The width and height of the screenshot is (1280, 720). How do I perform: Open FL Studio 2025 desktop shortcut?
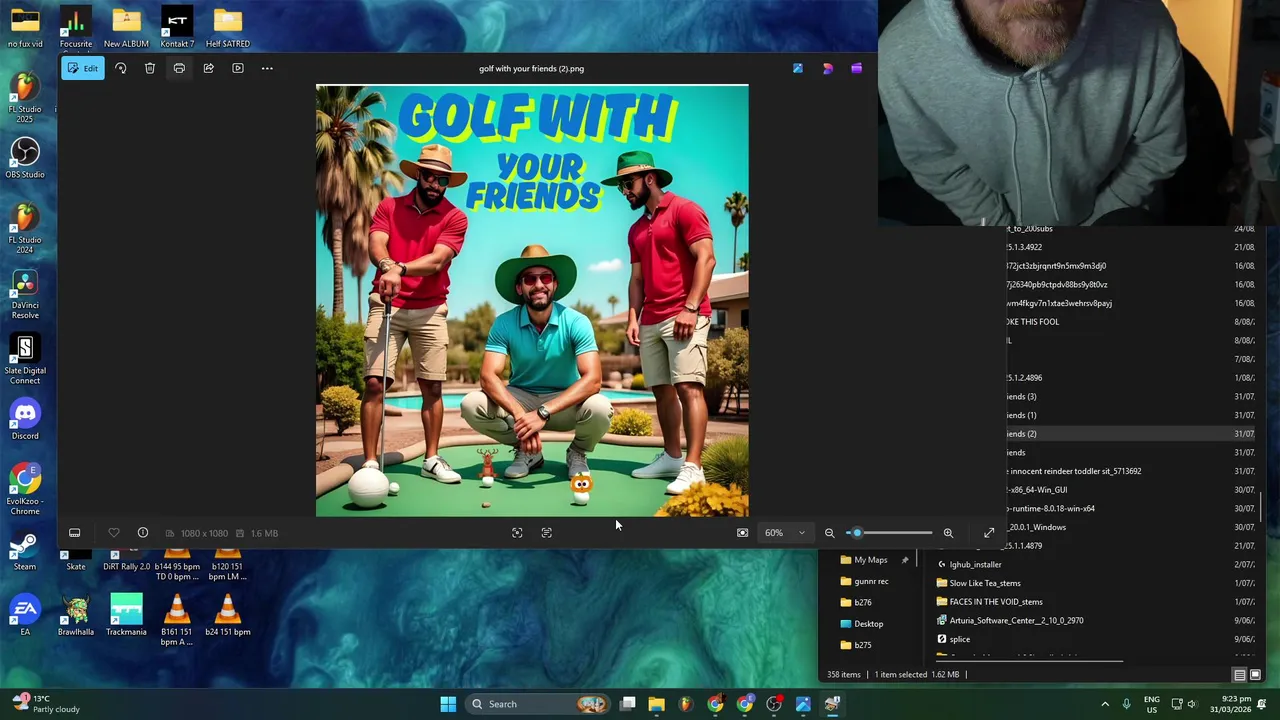coord(25,97)
